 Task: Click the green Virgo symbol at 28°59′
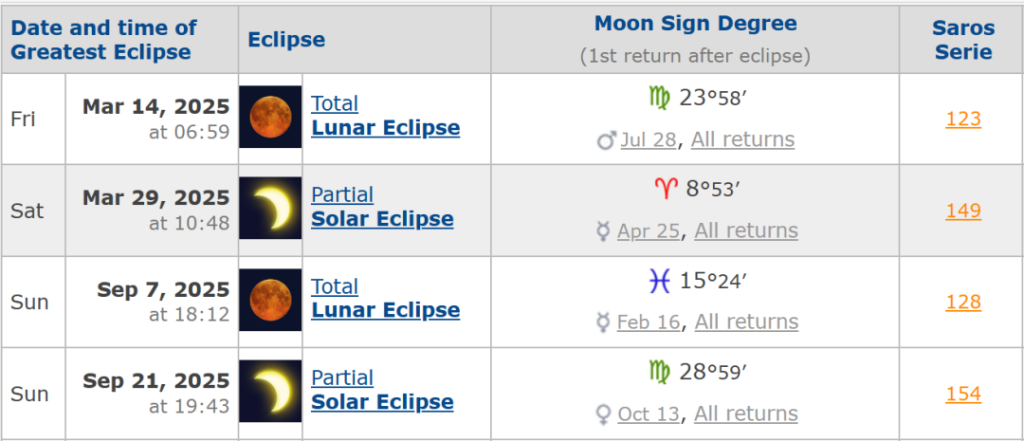point(659,373)
